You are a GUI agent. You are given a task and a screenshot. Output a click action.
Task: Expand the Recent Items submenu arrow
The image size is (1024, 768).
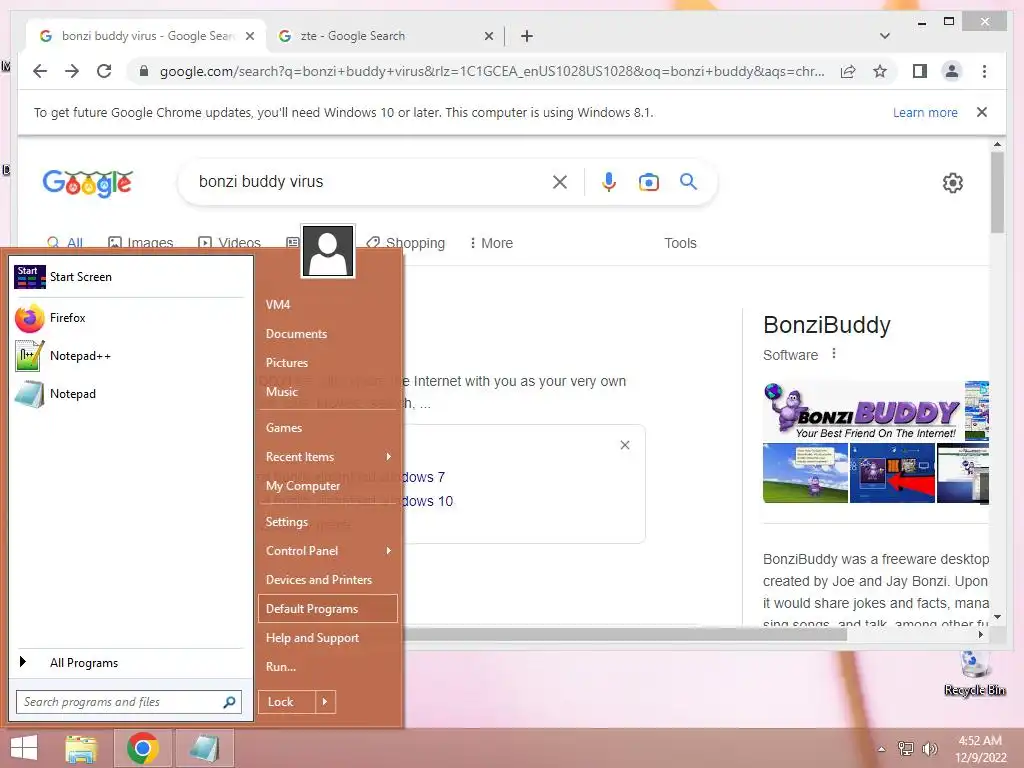[x=389, y=456]
